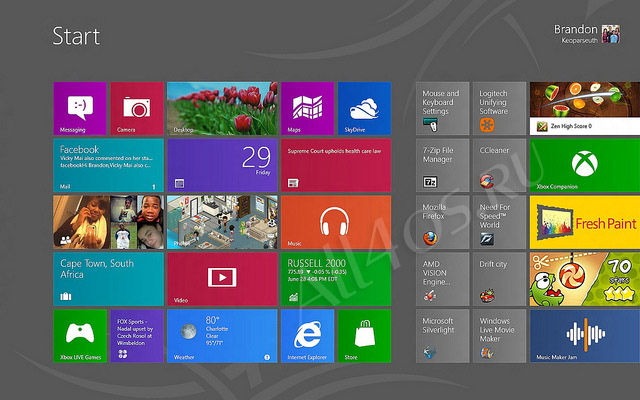Viewport: 640px width, 400px height.
Task: Open the Photos tile with room illustration
Action: (222, 222)
